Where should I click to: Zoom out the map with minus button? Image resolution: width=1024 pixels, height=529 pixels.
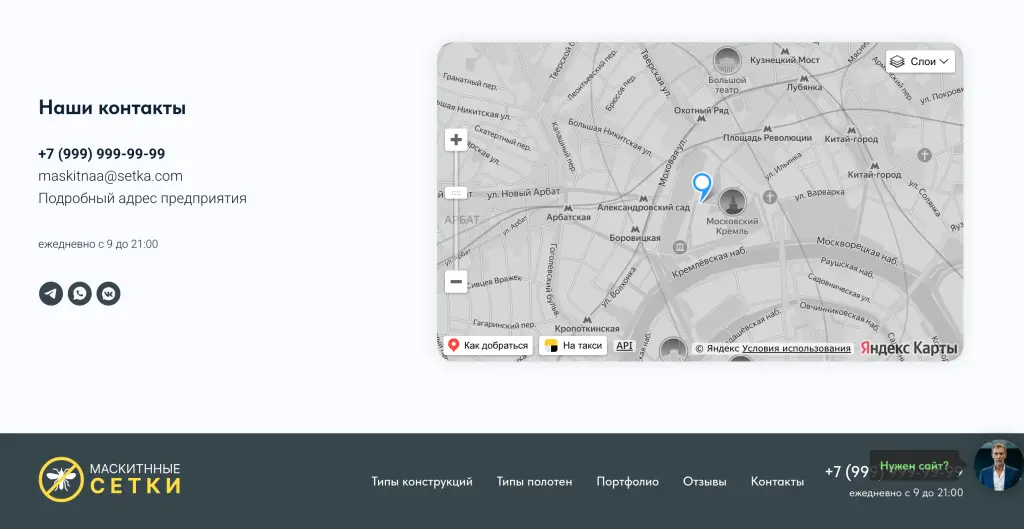(456, 282)
